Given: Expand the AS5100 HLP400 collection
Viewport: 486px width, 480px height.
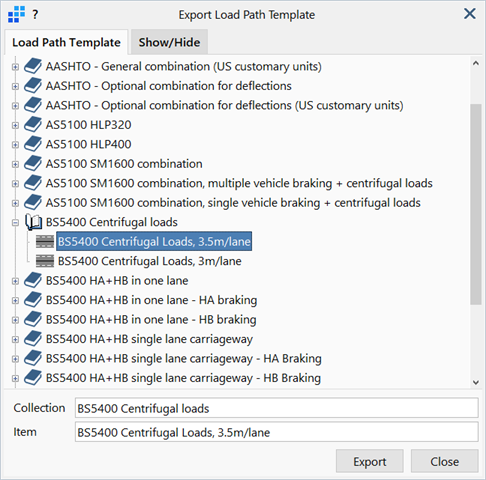Looking at the screenshot, I should pyautogui.click(x=15, y=145).
